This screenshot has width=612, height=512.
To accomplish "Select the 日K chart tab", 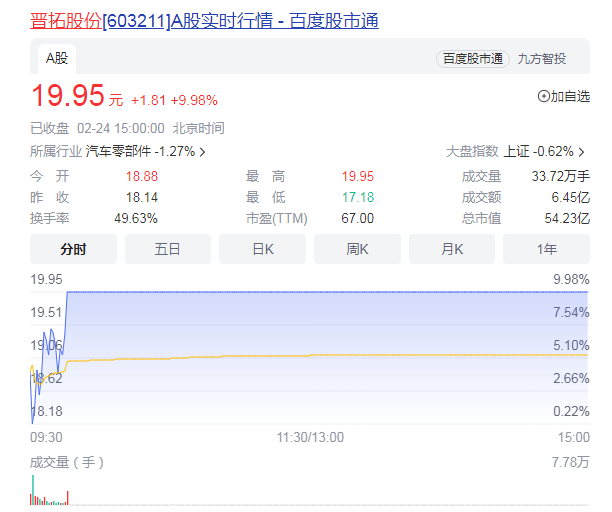I will (x=262, y=249).
